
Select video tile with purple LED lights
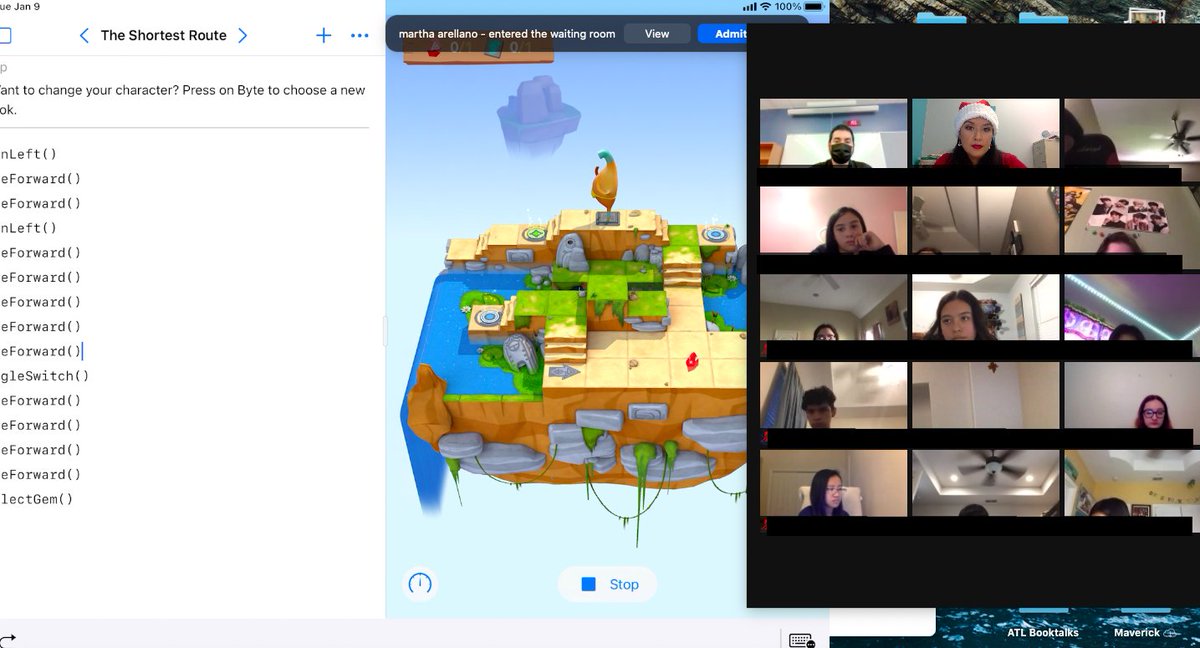(1132, 308)
